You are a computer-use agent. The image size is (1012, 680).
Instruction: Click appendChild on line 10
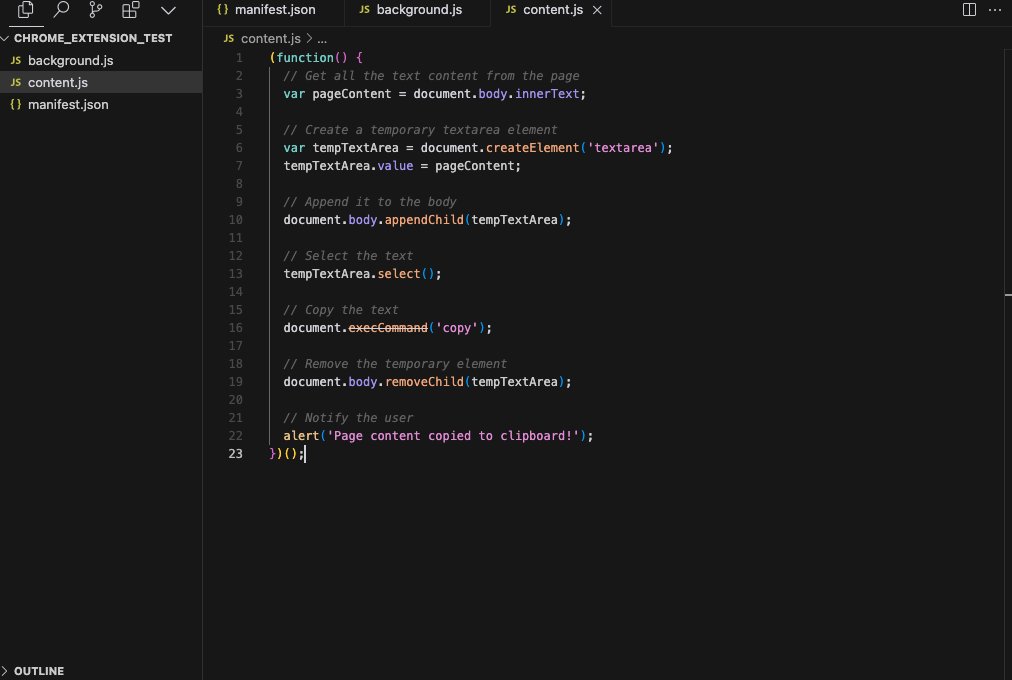(424, 220)
